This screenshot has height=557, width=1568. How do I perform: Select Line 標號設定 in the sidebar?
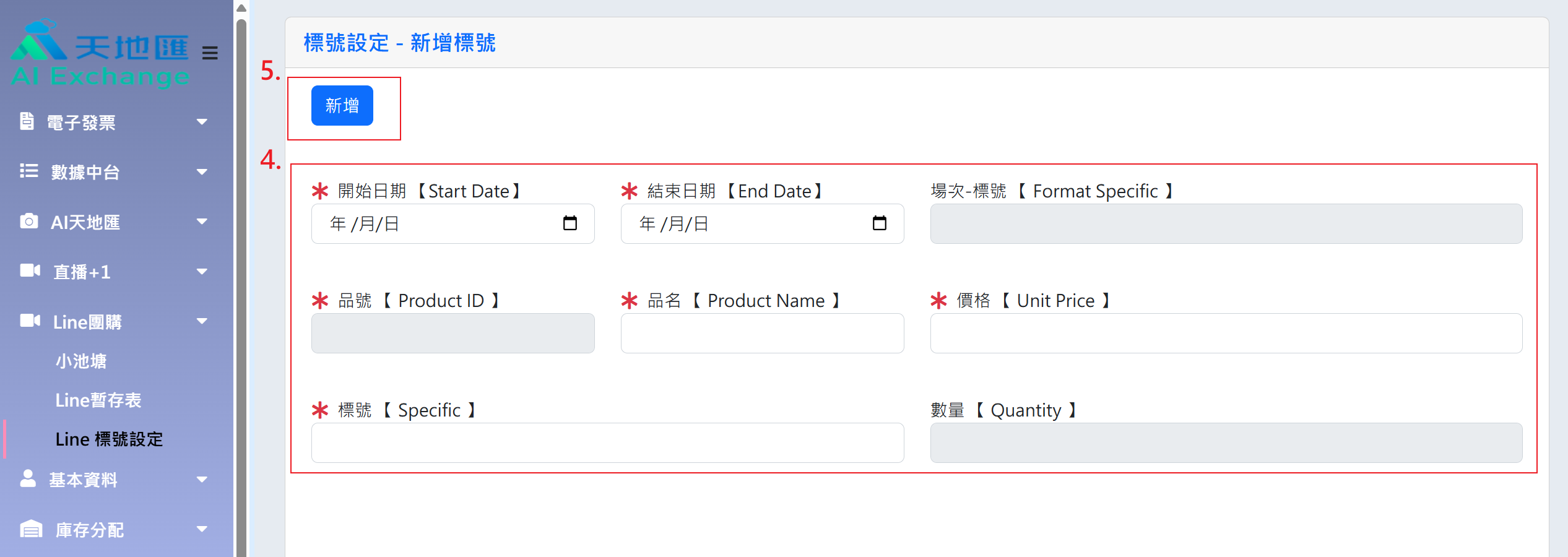(x=109, y=439)
